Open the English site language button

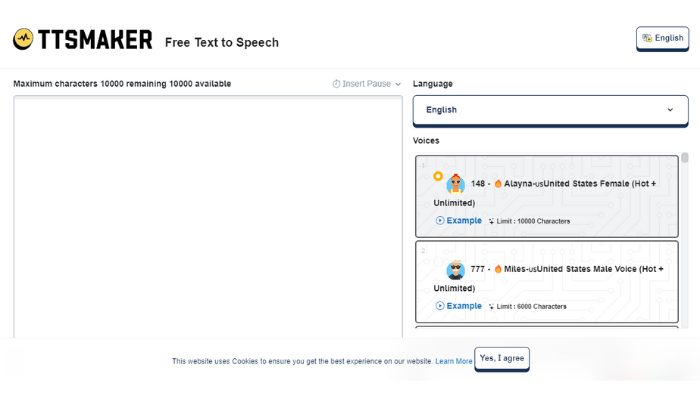[662, 38]
